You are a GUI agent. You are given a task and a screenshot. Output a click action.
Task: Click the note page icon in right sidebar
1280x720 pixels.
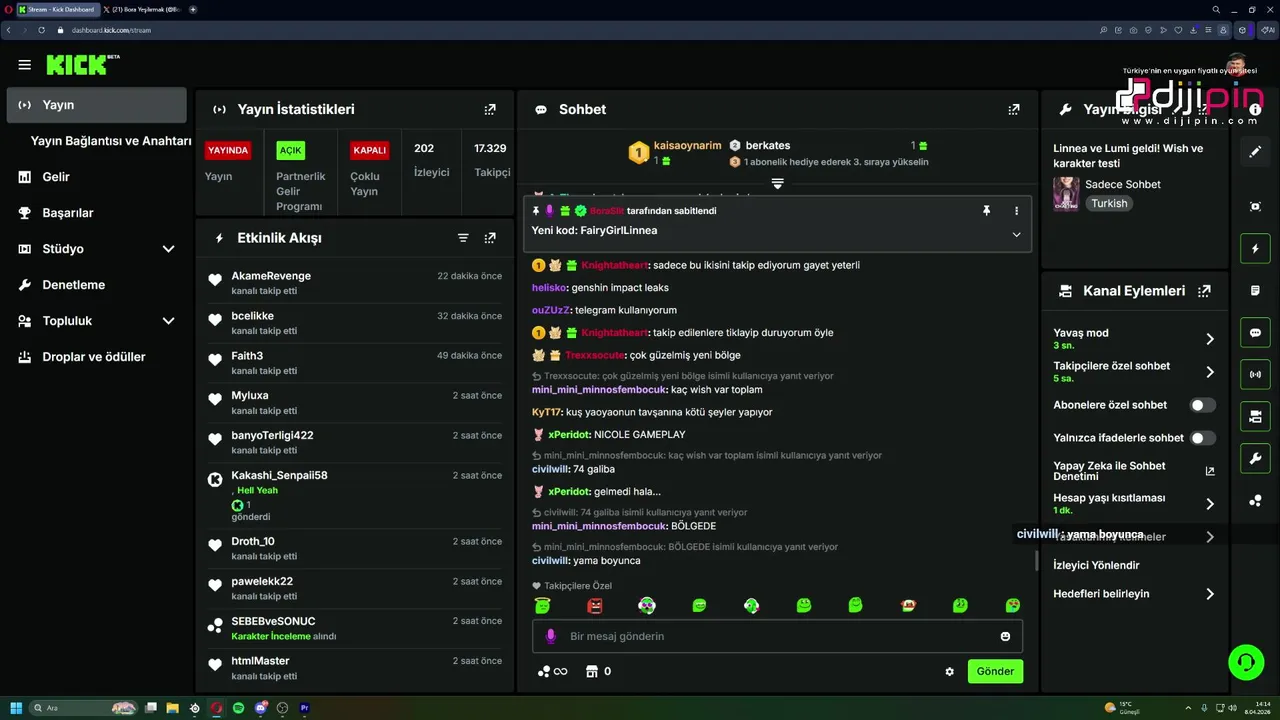tap(1255, 290)
